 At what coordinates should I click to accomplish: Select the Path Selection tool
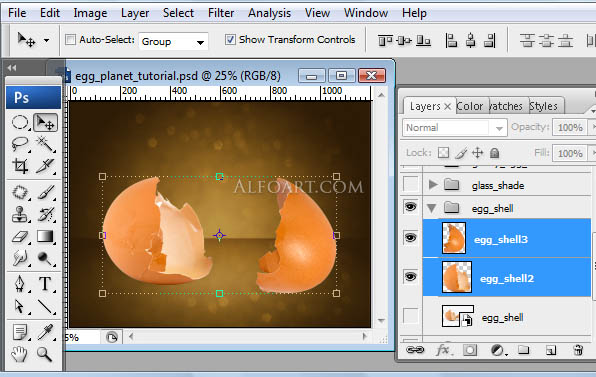tap(20, 306)
